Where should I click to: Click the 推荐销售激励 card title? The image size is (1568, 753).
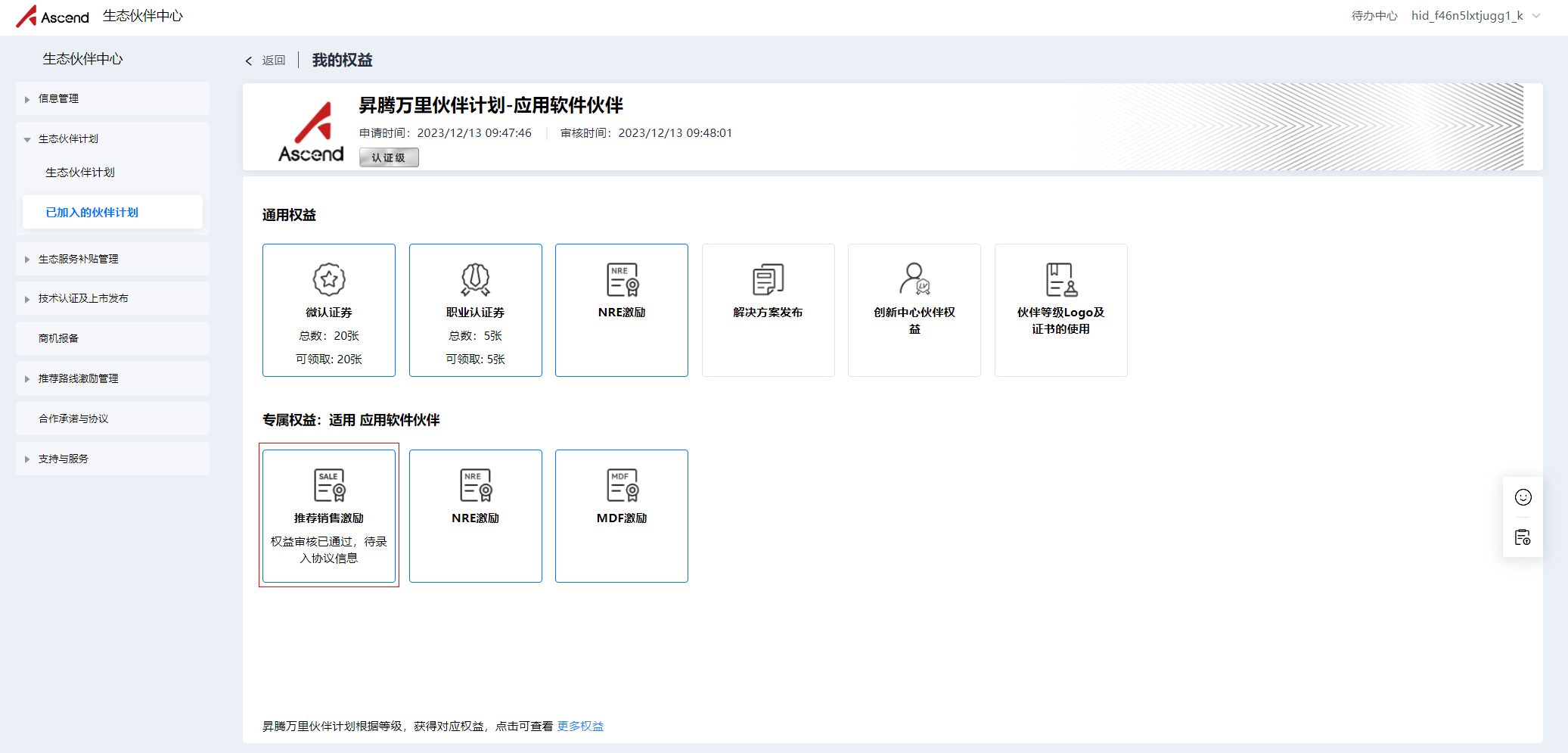[x=329, y=518]
